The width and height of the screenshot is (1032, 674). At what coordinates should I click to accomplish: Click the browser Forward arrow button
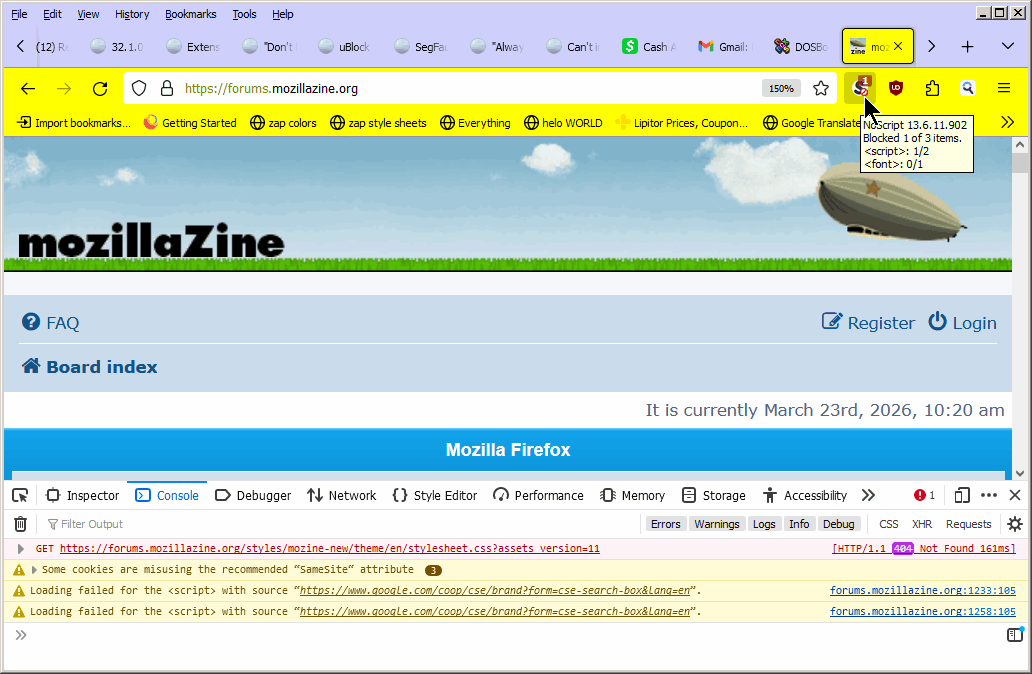coord(64,88)
